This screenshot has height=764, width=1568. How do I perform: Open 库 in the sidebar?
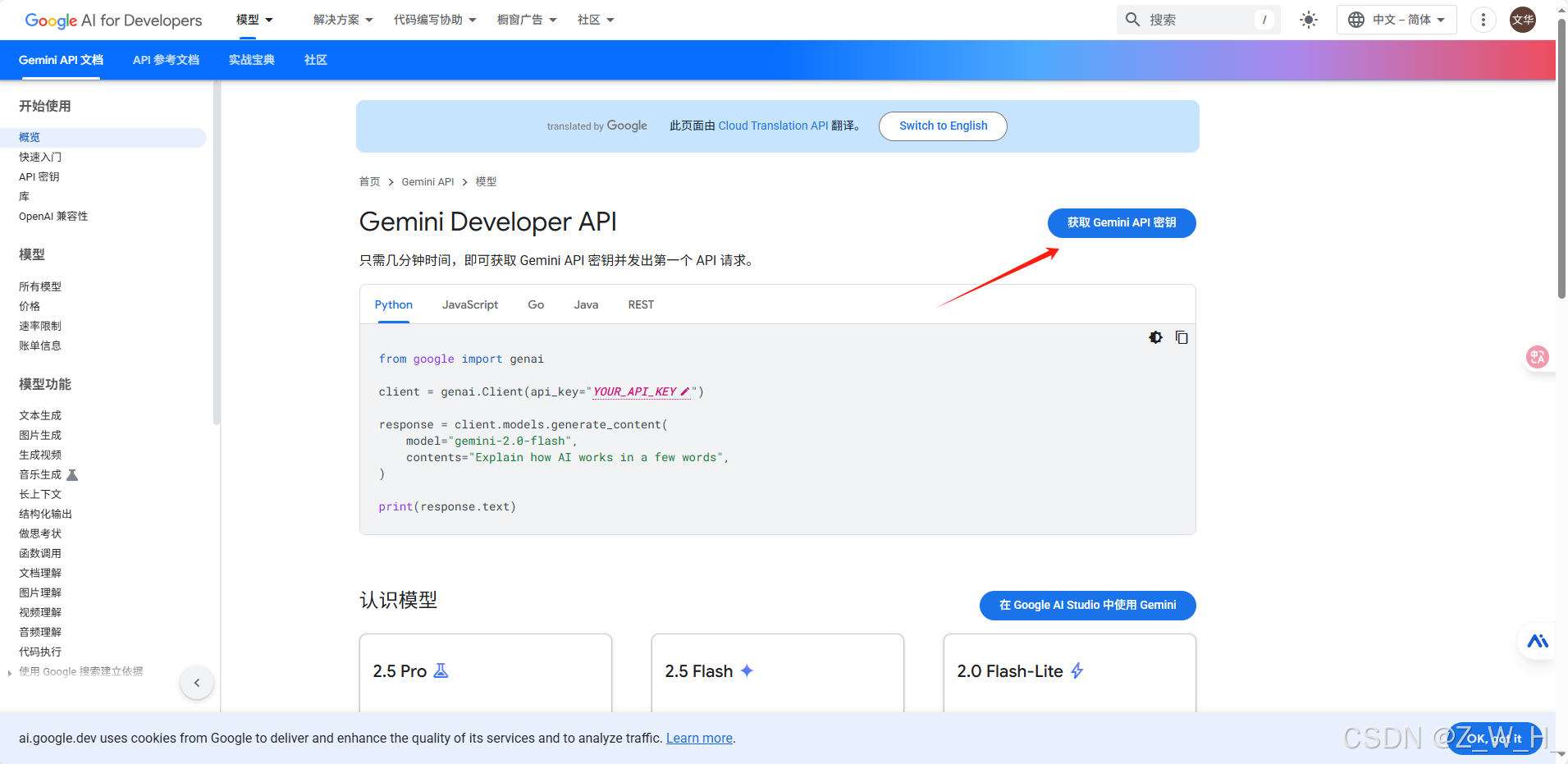(x=25, y=196)
